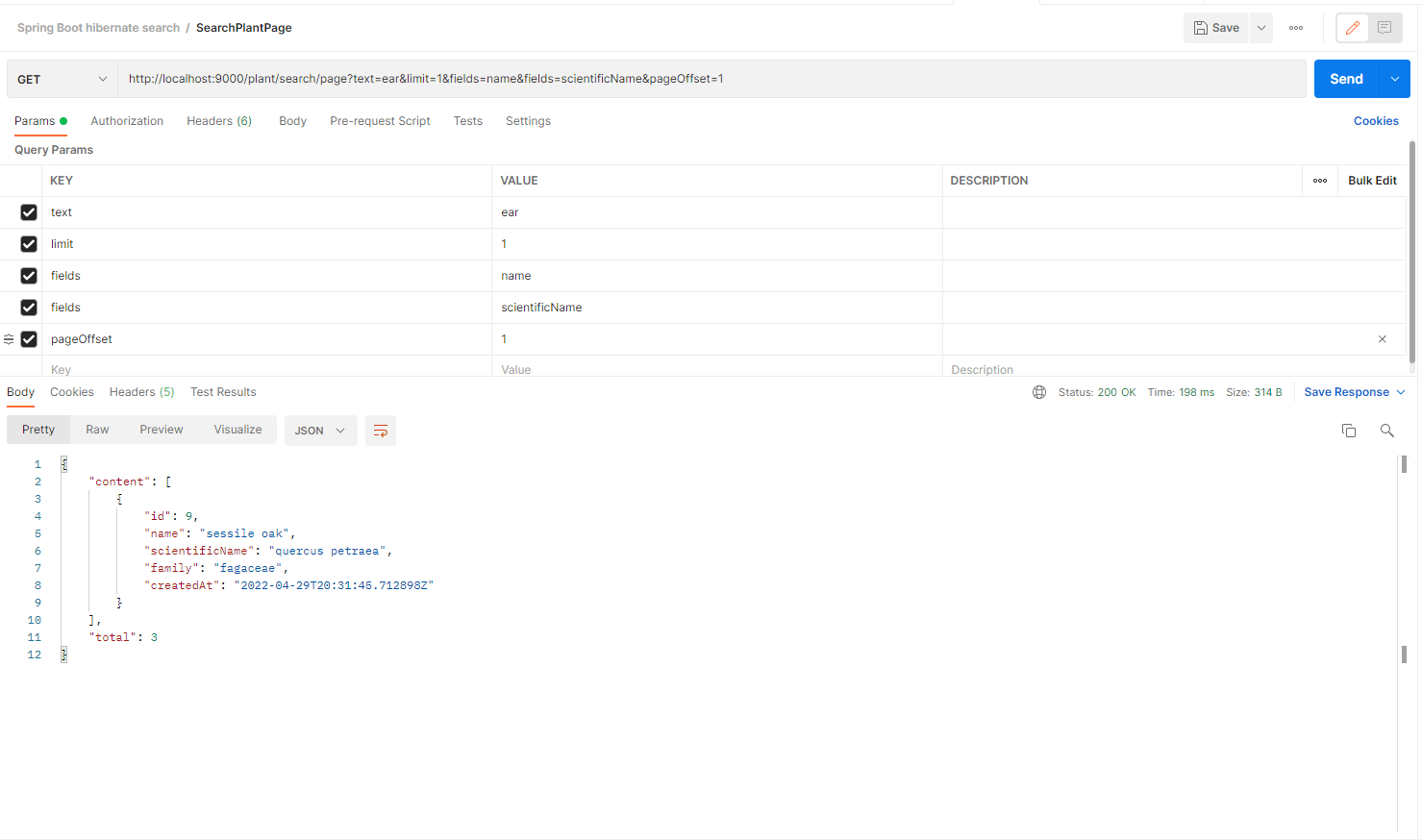Viewport: 1422px width, 840px height.
Task: Click the SearchPlantPage request name
Action: pyautogui.click(x=244, y=28)
